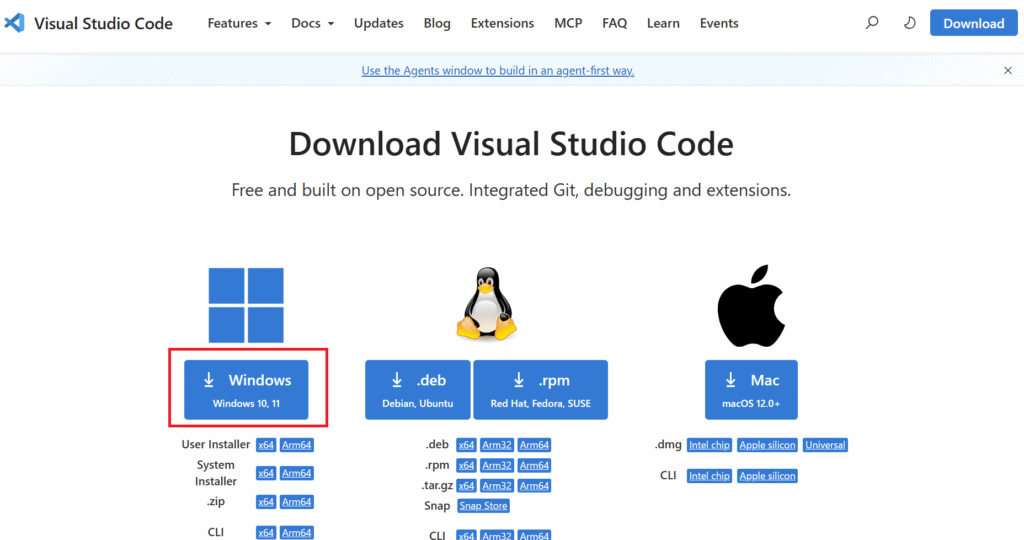Select Mac CLI Apple silicon link
Viewport: 1024px width, 540px height.
767,476
